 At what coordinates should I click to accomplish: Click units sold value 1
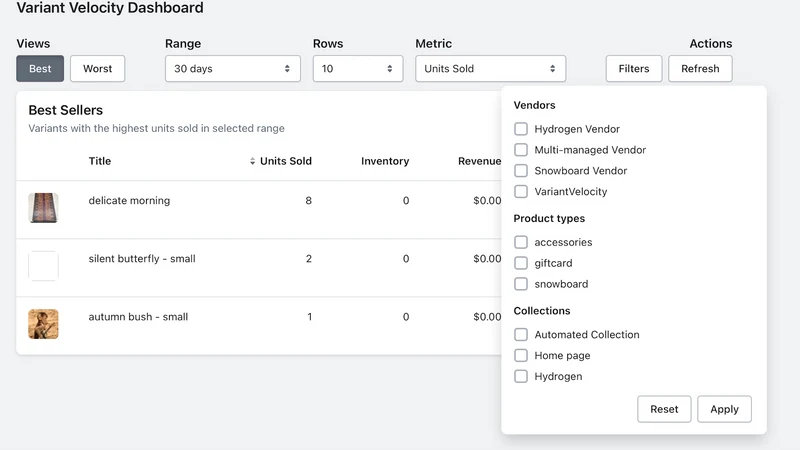[310, 317]
